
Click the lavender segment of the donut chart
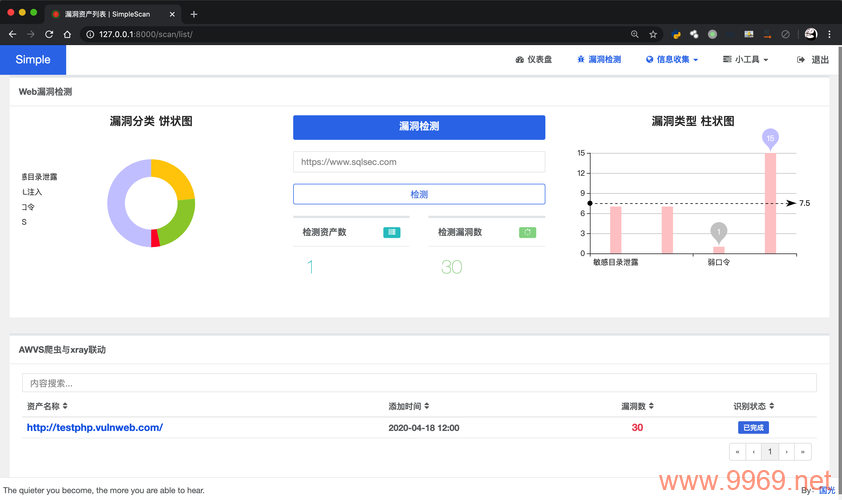click(x=117, y=204)
